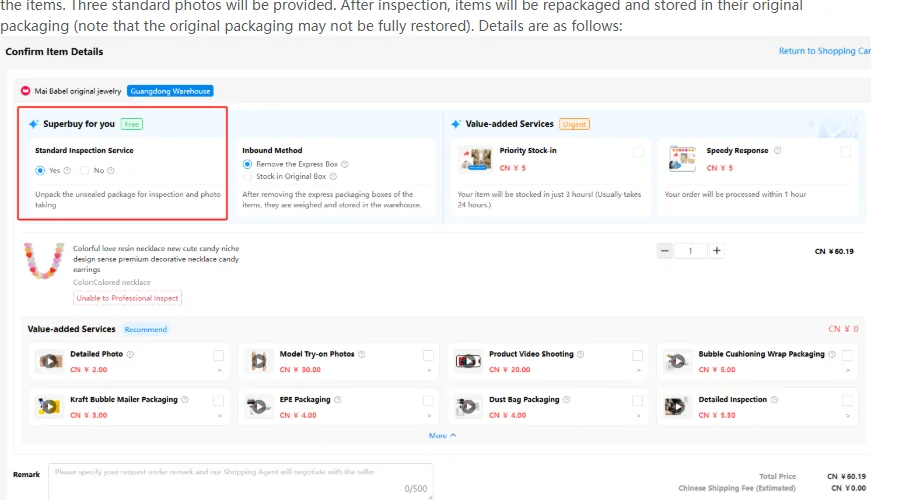Screen dimensions: 905x500
Task: Decrease item quantity with minus button
Action: 664,251
